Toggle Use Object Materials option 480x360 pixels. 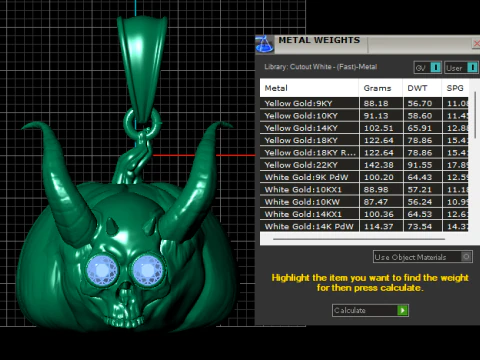point(466,257)
